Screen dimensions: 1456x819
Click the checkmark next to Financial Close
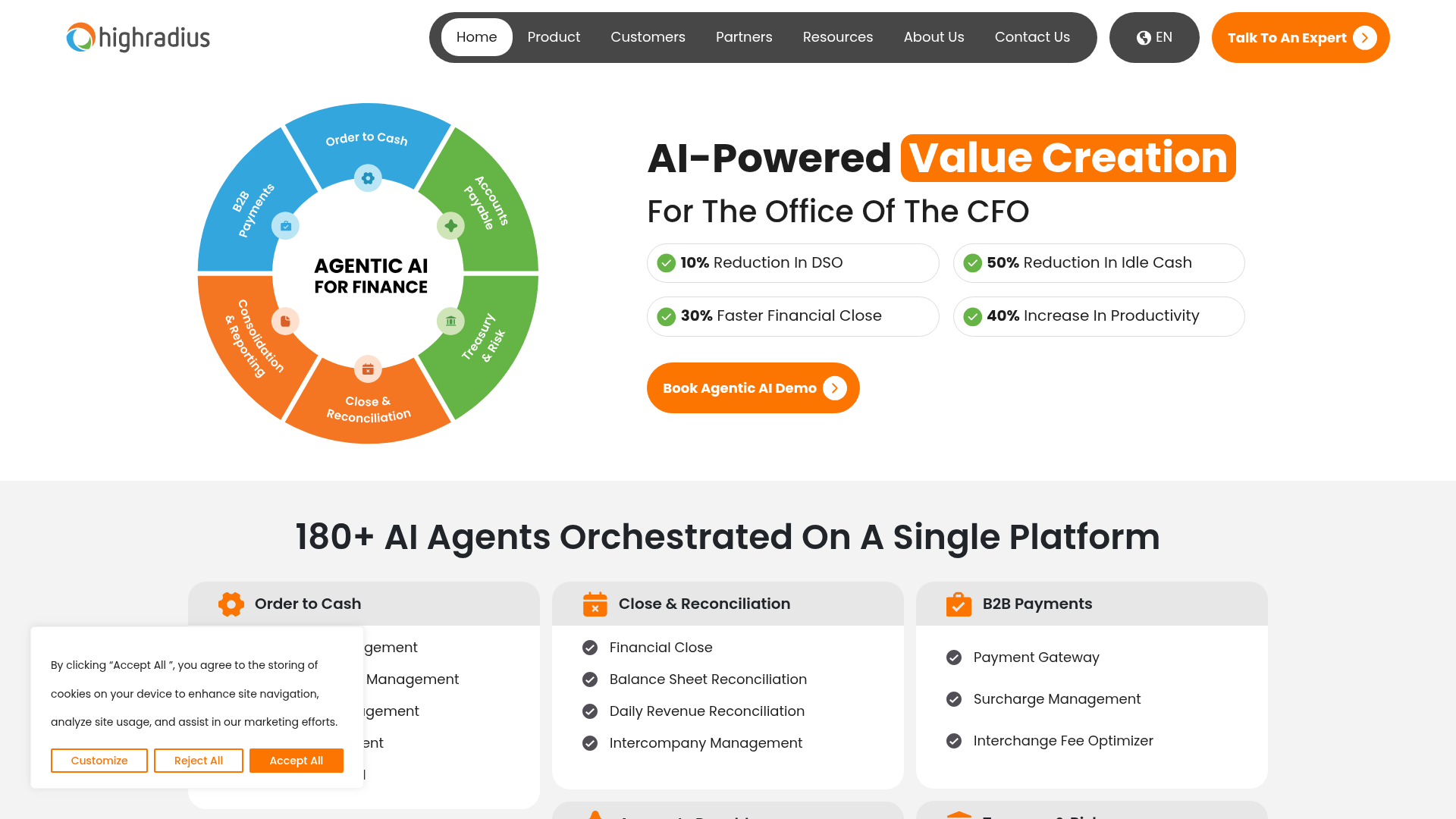(590, 648)
